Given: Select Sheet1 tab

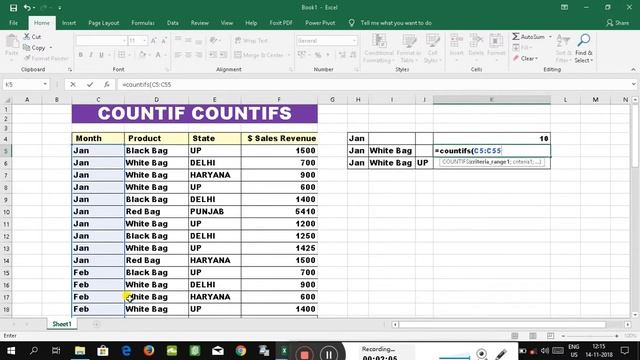Looking at the screenshot, I should pos(62,324).
